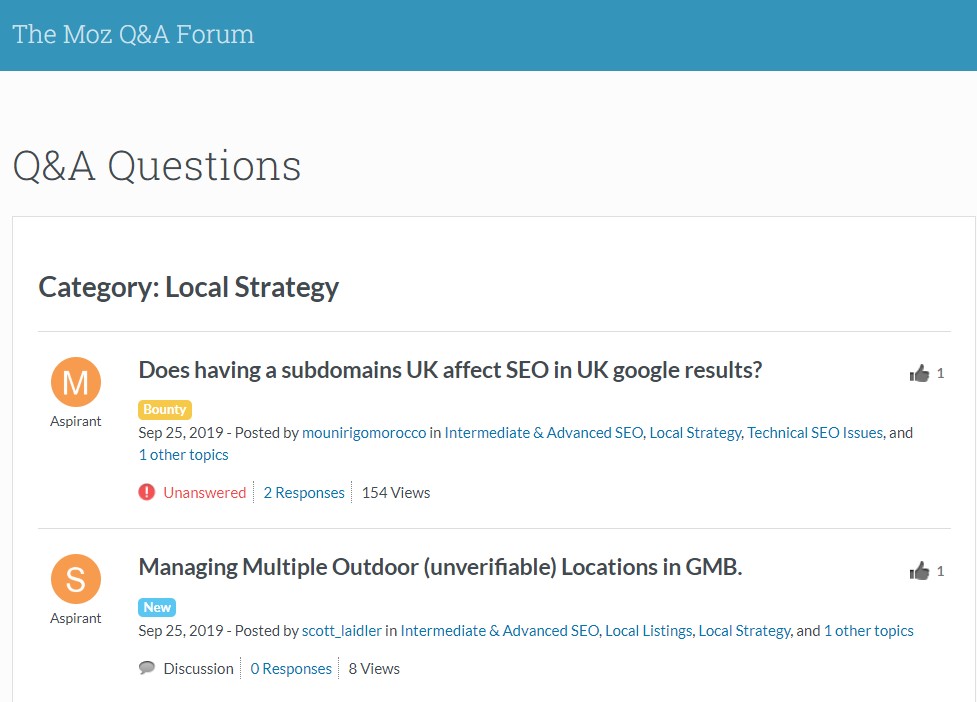The width and height of the screenshot is (977, 702).
Task: Expand the 1 other topics on the GMB post
Action: click(x=868, y=630)
